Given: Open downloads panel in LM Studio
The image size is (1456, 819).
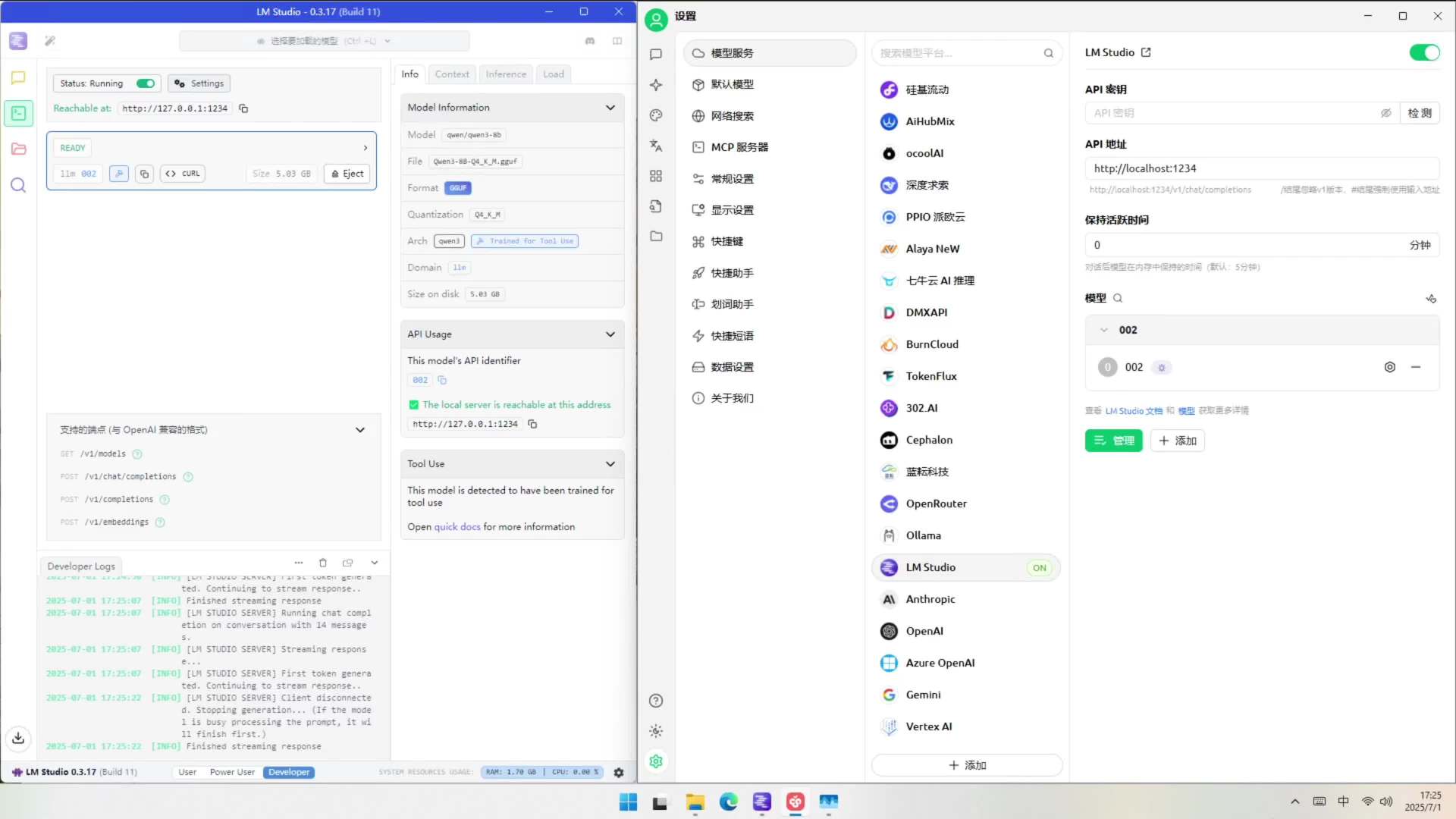Looking at the screenshot, I should tap(18, 738).
